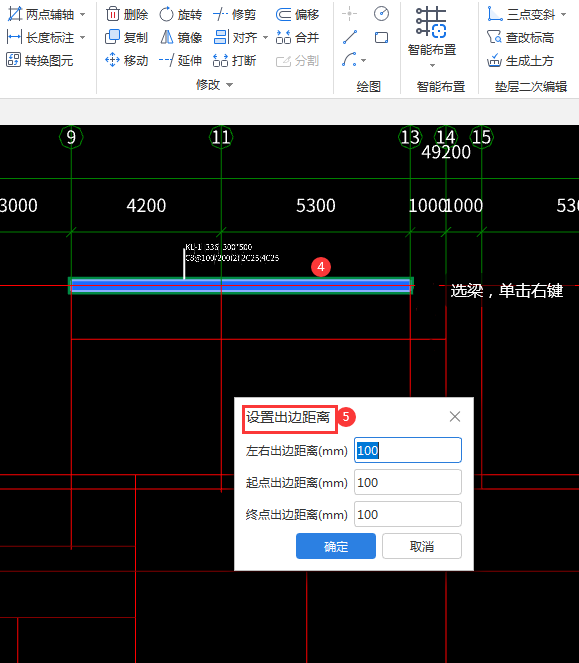Select the 两点辅轴 tool
The width and height of the screenshot is (579, 663).
[41, 14]
